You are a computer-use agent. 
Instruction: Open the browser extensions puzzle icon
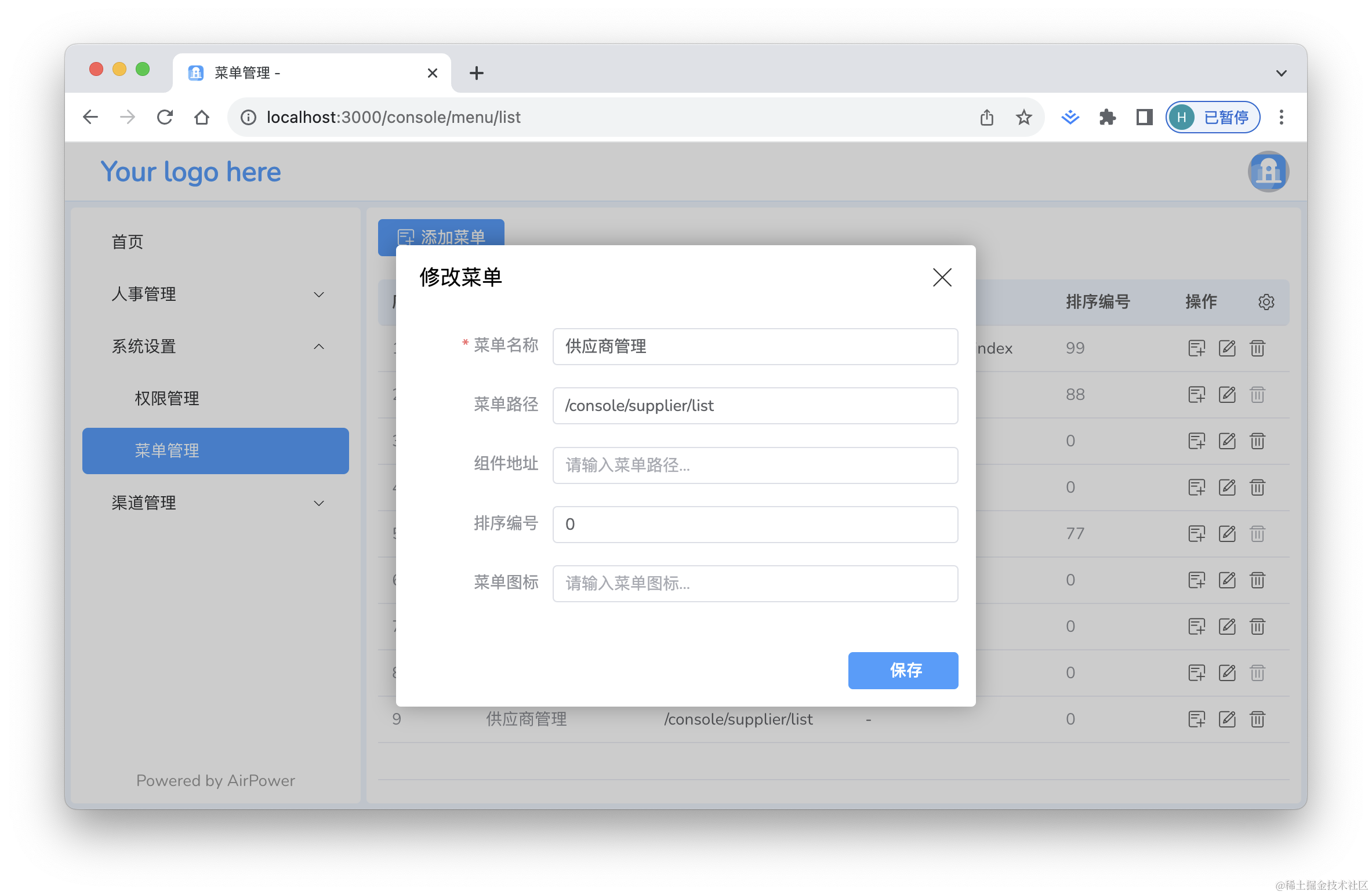(1107, 117)
